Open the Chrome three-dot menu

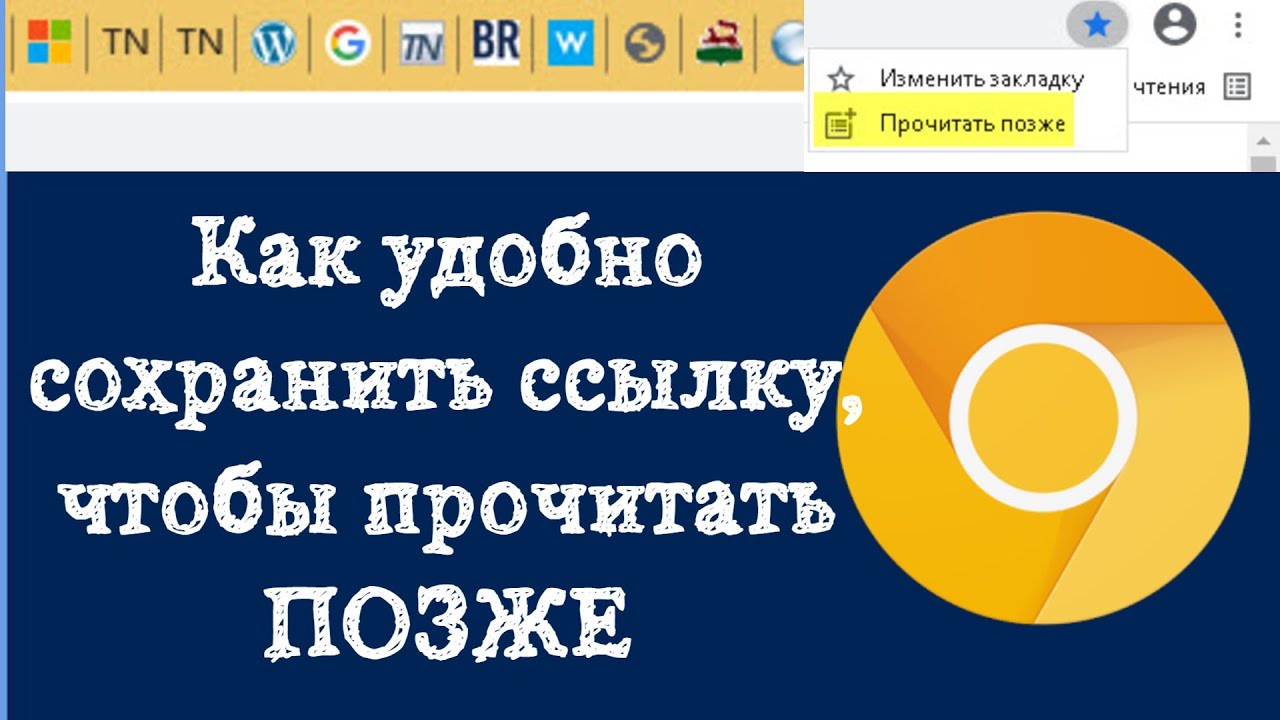1238,24
